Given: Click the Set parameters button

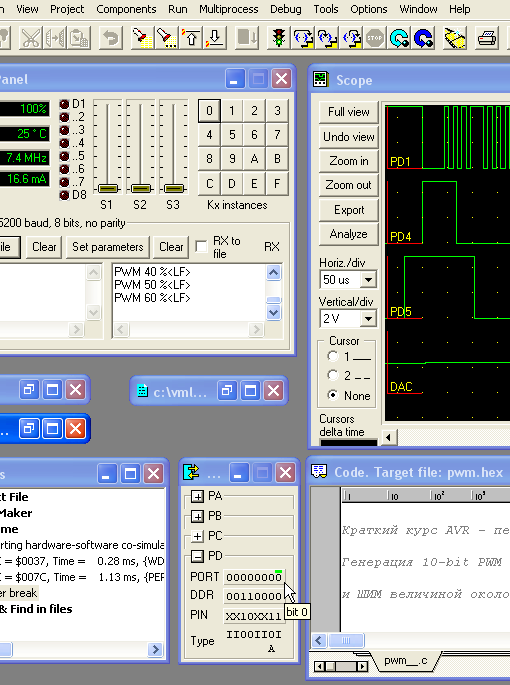Looking at the screenshot, I should tap(108, 247).
